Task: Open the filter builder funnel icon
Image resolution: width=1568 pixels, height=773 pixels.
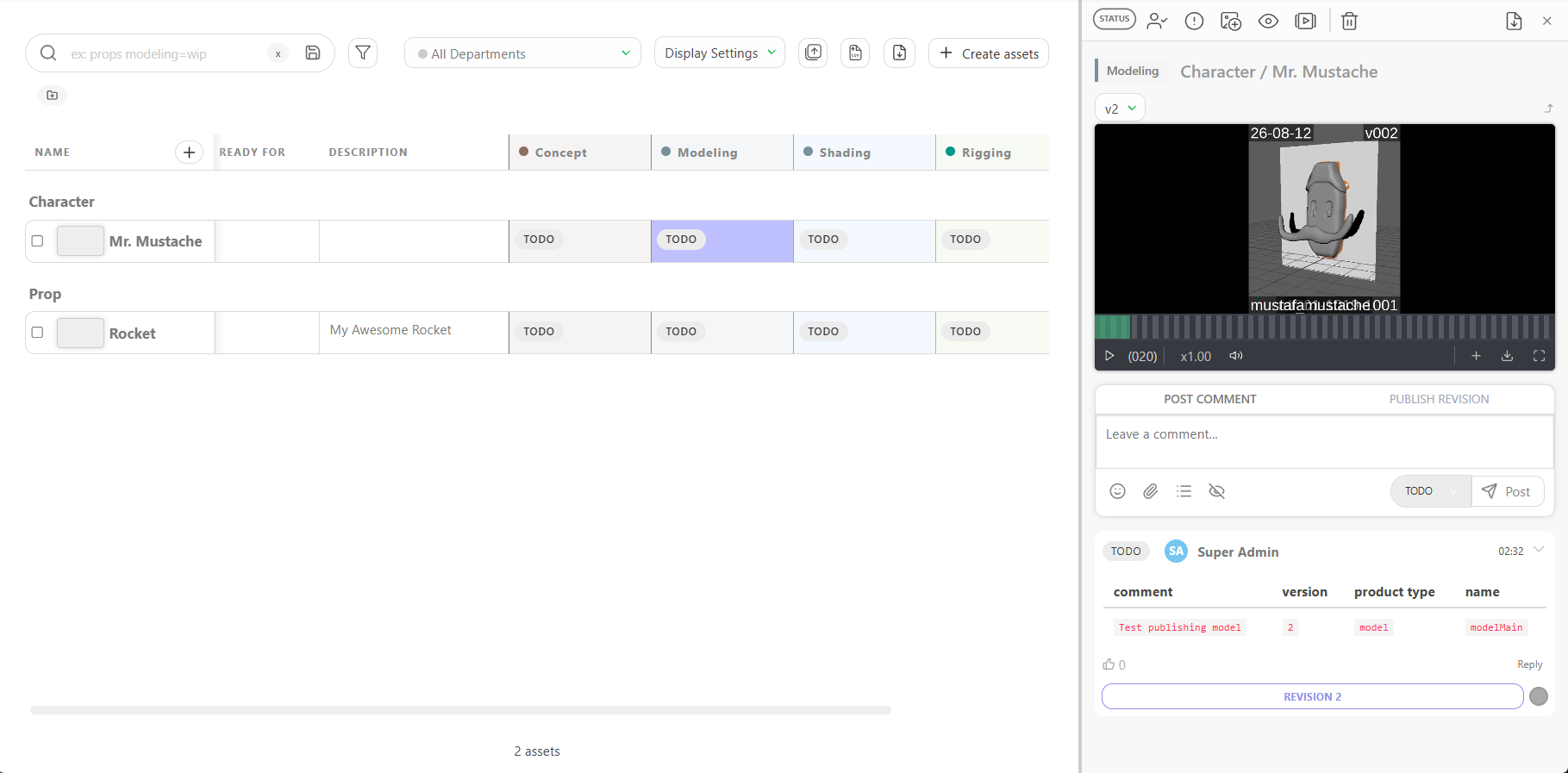Action: (363, 53)
